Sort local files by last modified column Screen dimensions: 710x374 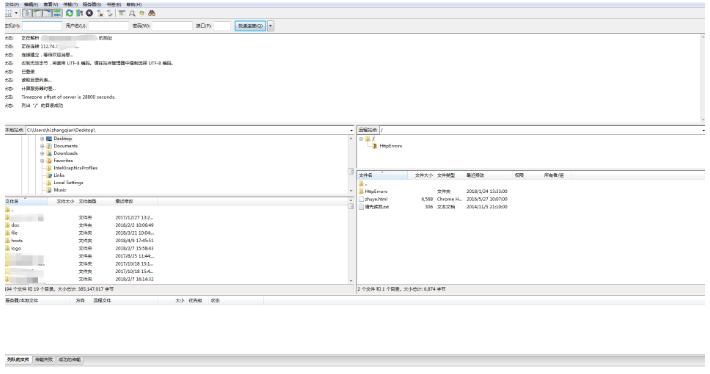tap(136, 201)
